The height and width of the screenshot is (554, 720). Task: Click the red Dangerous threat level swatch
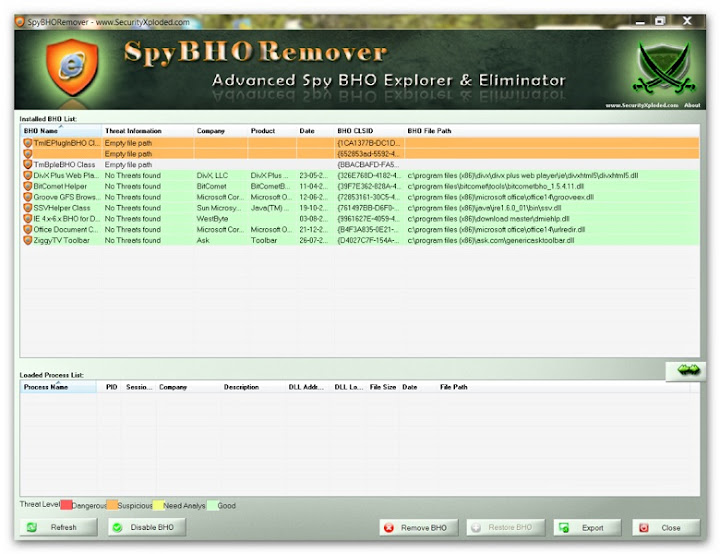click(66, 505)
